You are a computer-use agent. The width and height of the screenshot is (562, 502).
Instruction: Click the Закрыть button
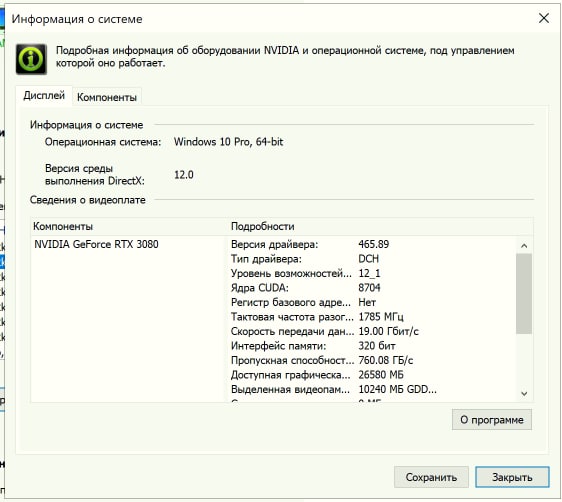point(512,477)
